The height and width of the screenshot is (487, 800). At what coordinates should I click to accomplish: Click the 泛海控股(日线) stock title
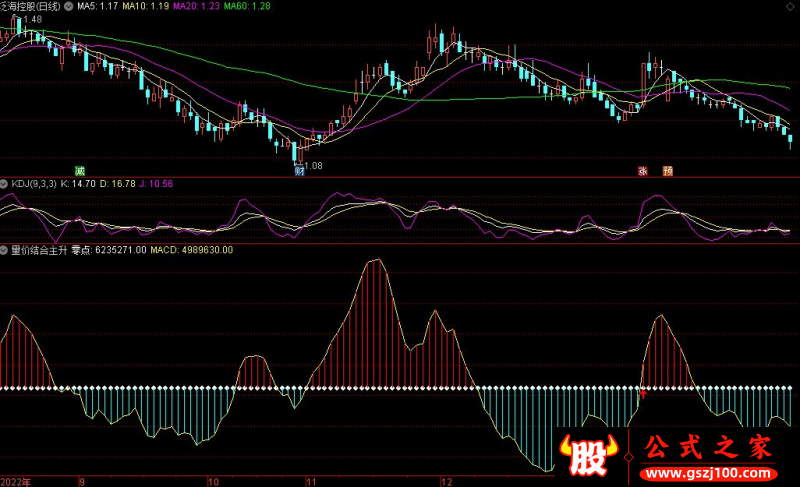28,6
